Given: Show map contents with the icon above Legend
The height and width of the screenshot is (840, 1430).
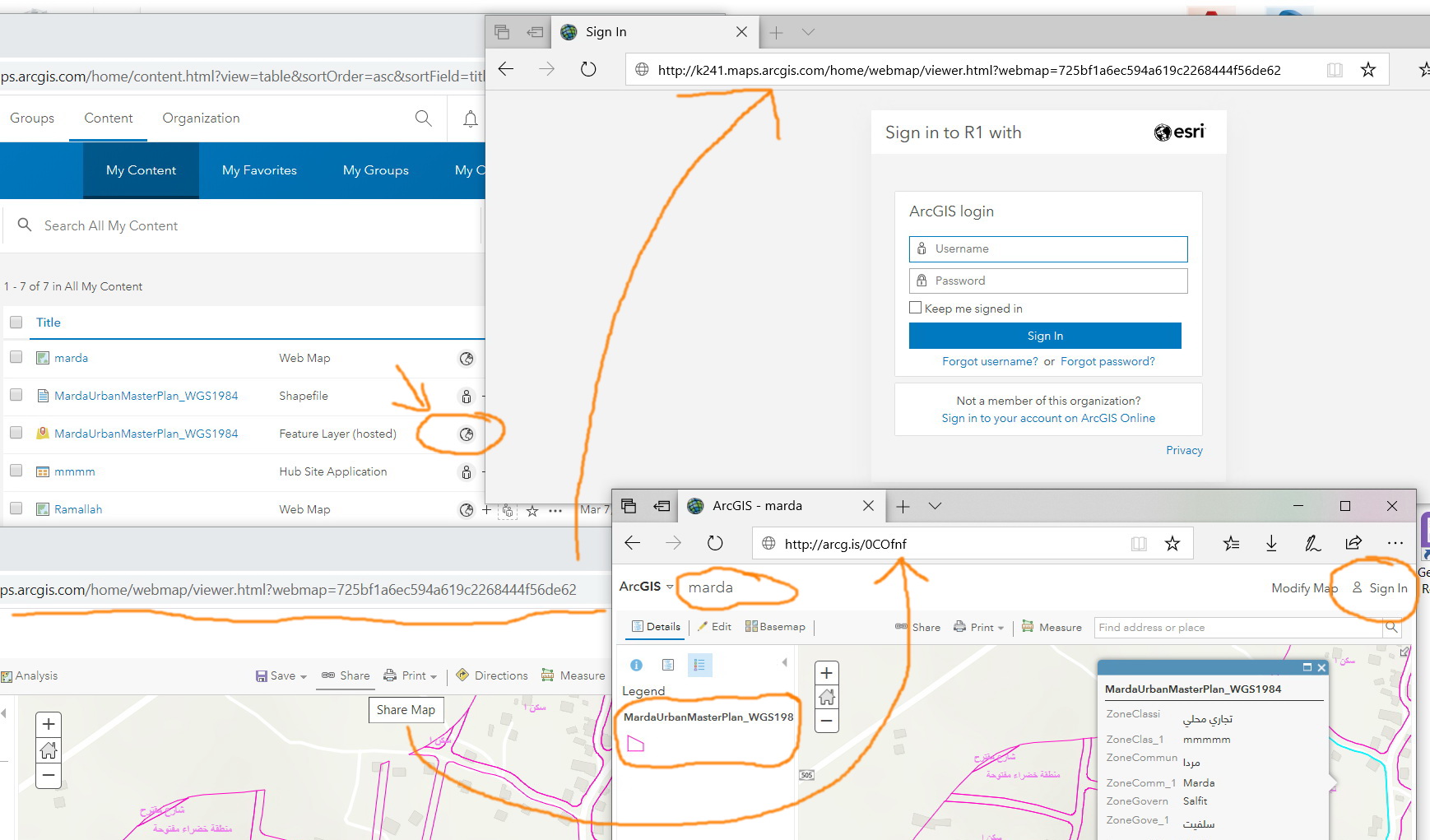Looking at the screenshot, I should click(x=668, y=665).
